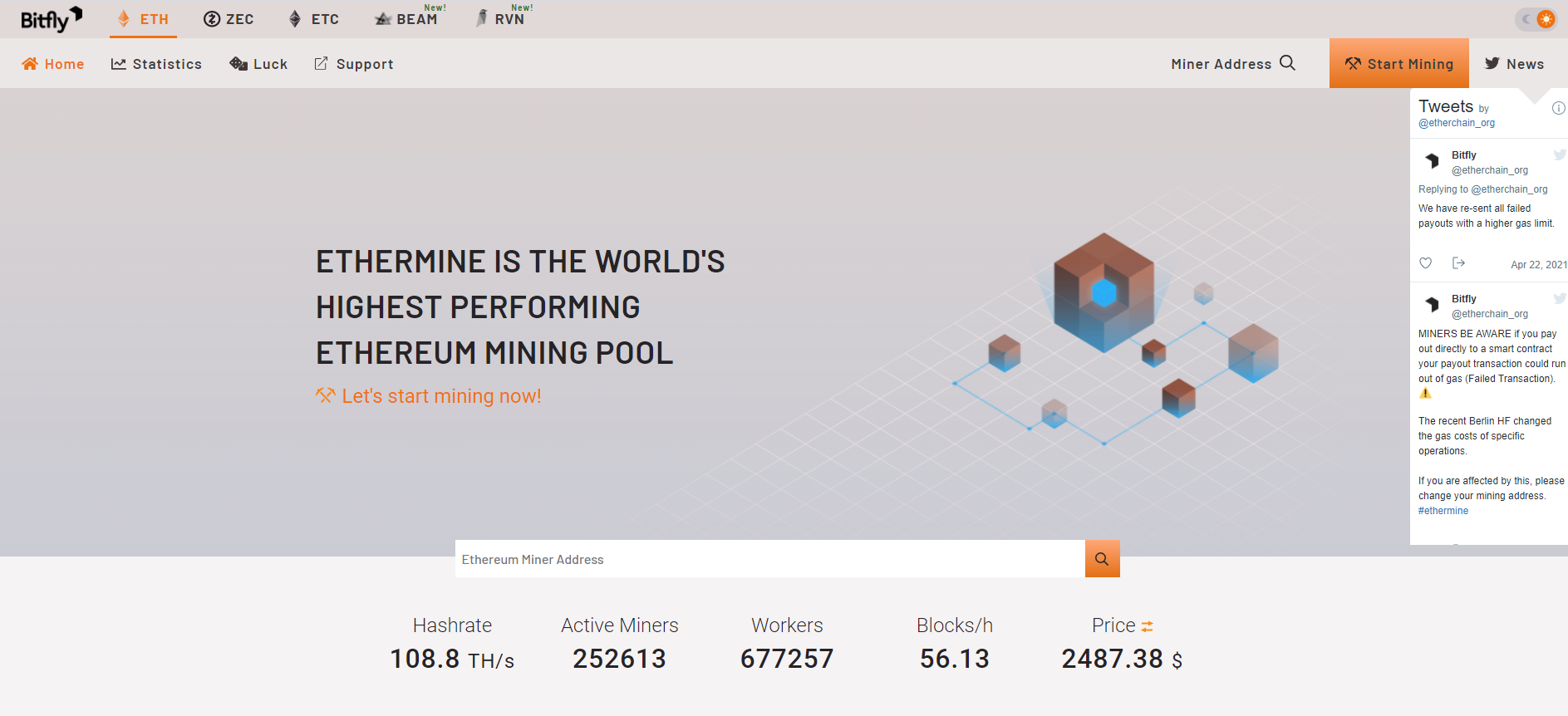
Task: Click the ZEC coin icon
Action: click(212, 19)
